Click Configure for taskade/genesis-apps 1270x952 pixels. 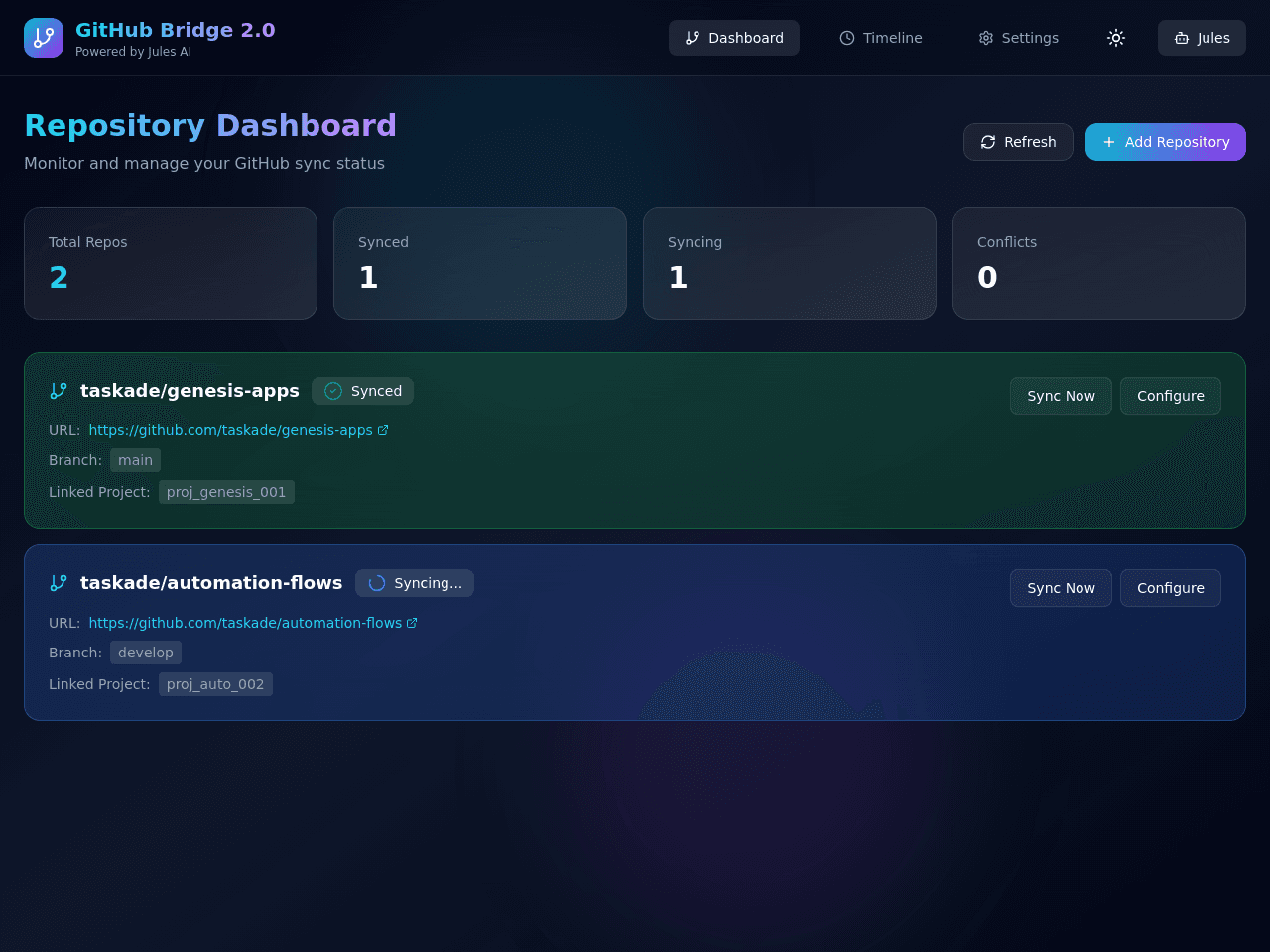pos(1171,396)
